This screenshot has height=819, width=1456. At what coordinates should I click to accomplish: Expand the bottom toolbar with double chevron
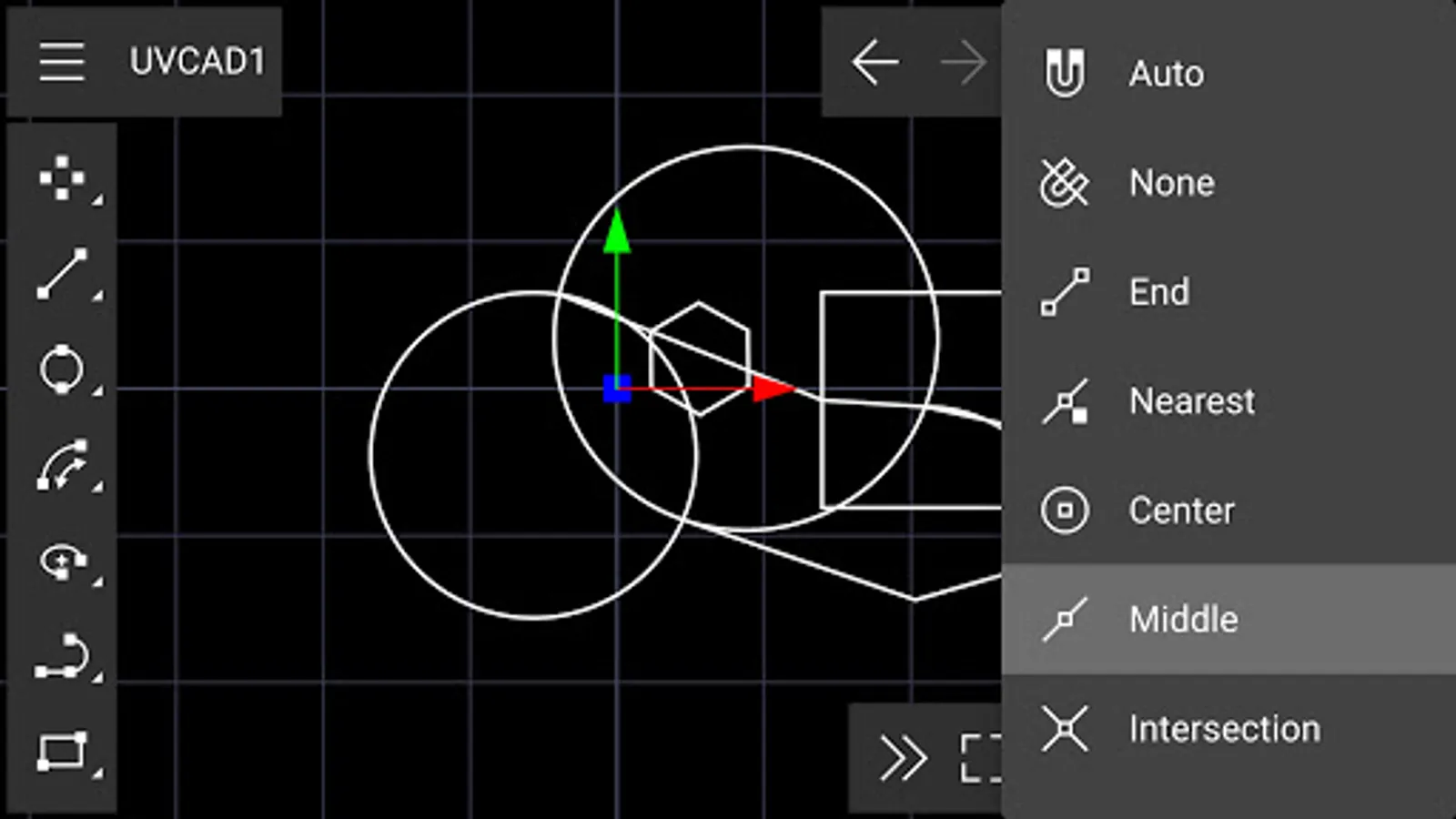click(x=903, y=758)
